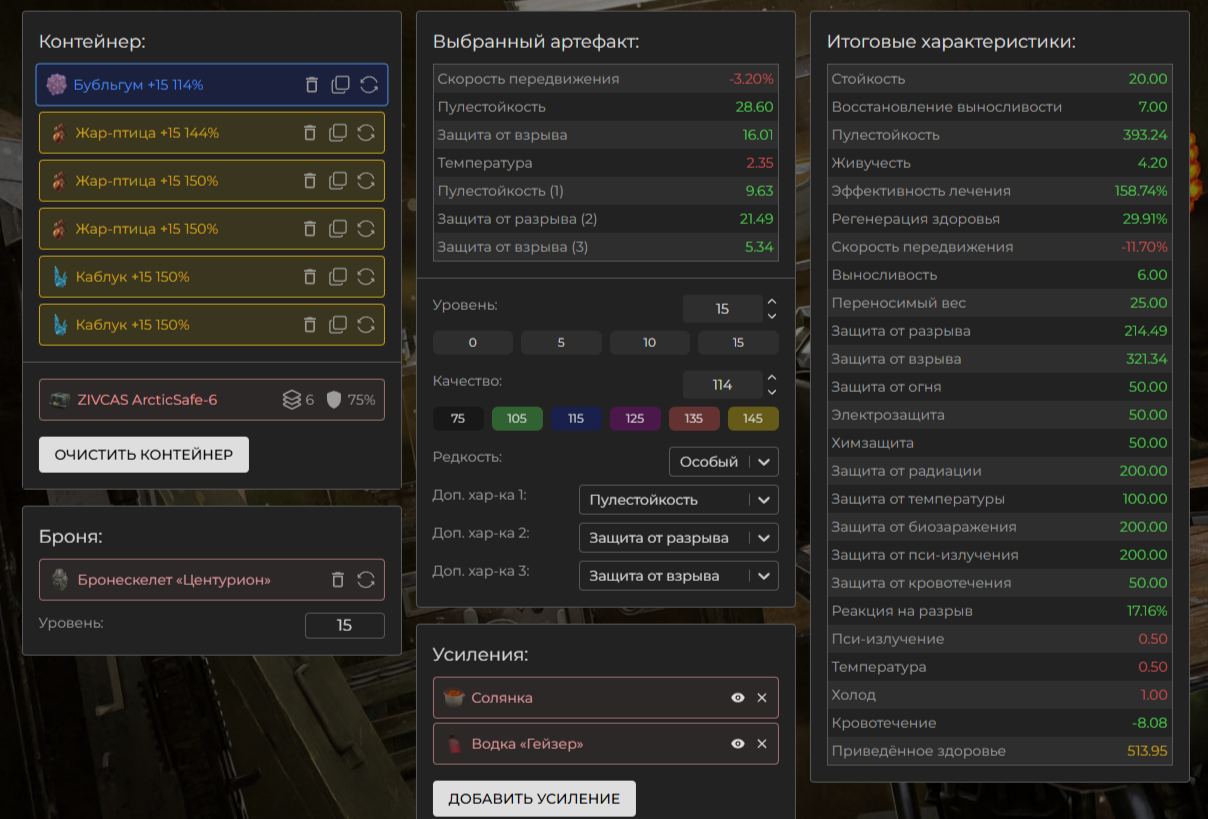Click the slots layers icon on ZIVCAS row
1208x819 pixels.
coord(291,400)
